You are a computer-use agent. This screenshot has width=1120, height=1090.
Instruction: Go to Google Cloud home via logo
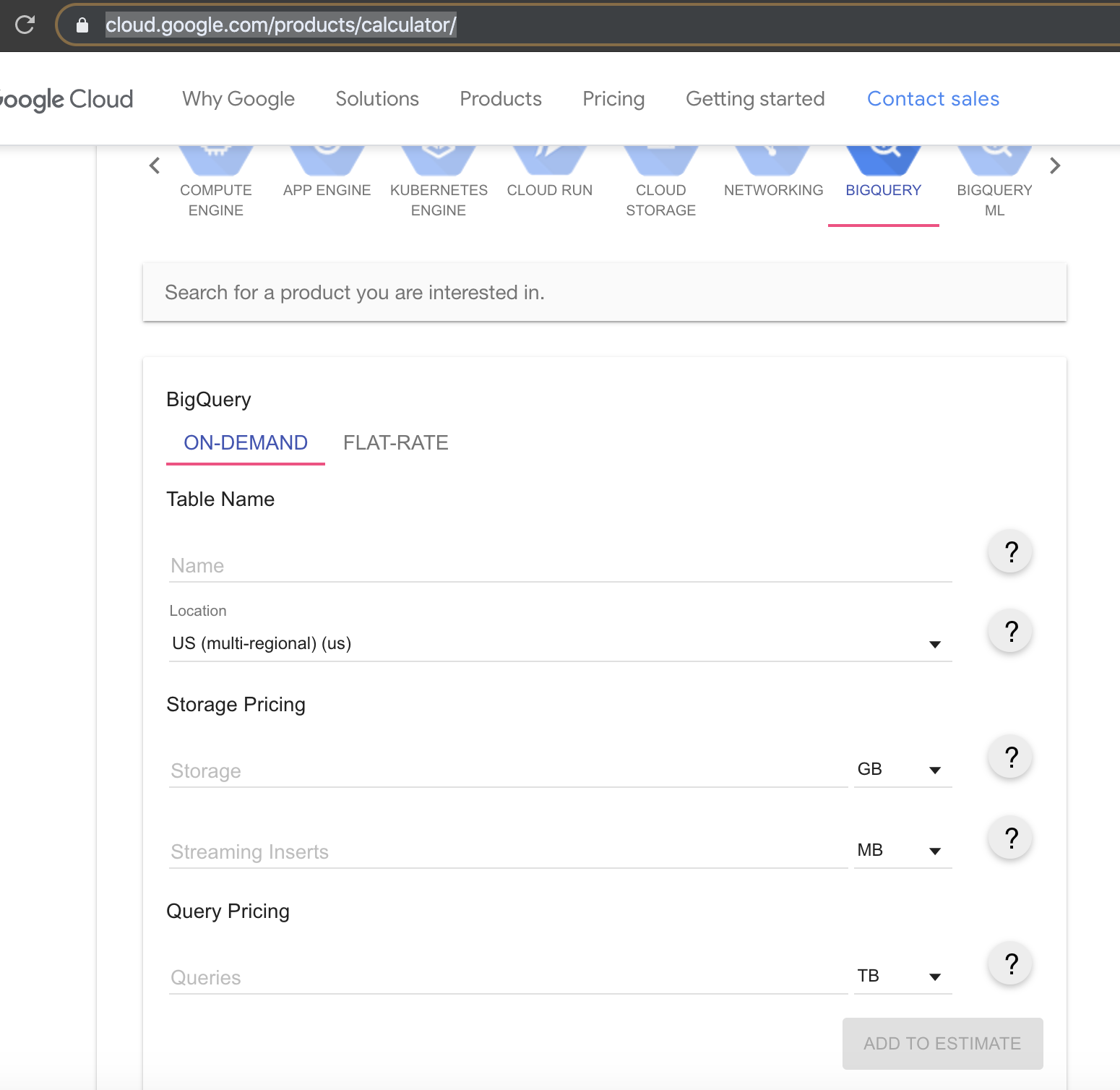pos(66,99)
